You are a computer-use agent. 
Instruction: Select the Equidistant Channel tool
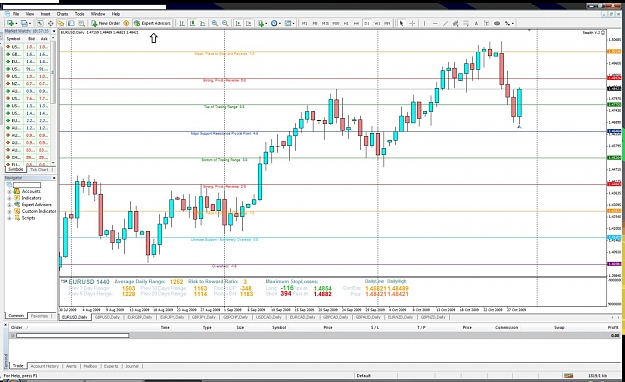point(456,23)
